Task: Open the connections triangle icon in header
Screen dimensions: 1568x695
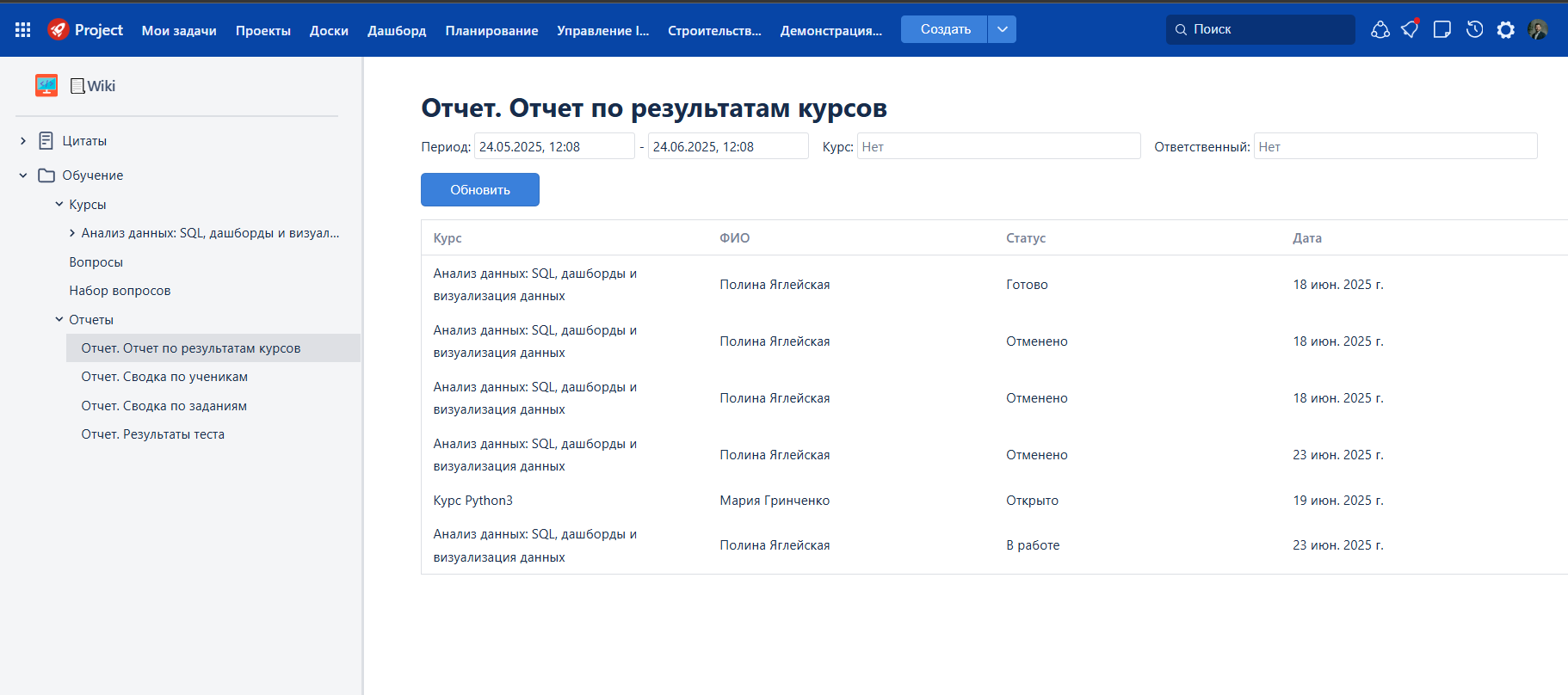Action: tap(1380, 29)
